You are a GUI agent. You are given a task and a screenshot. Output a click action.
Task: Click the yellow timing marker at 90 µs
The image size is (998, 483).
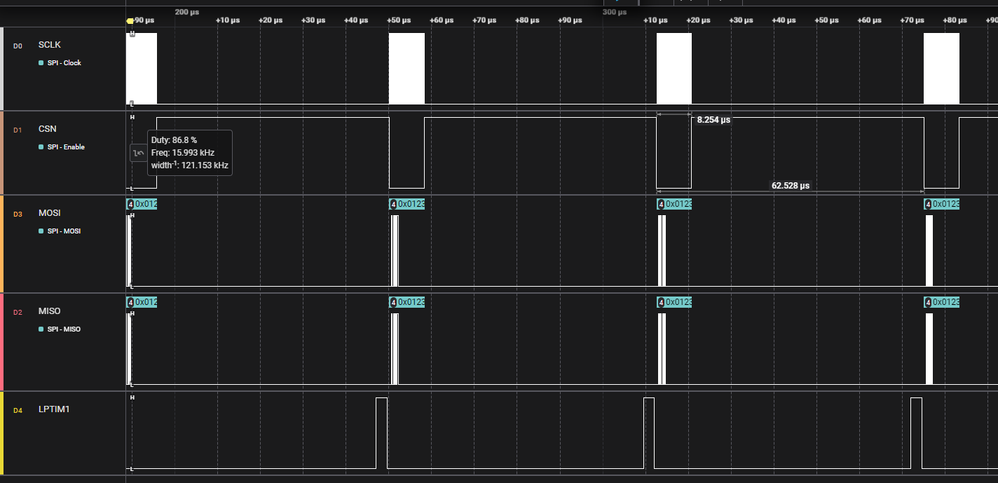click(130, 20)
